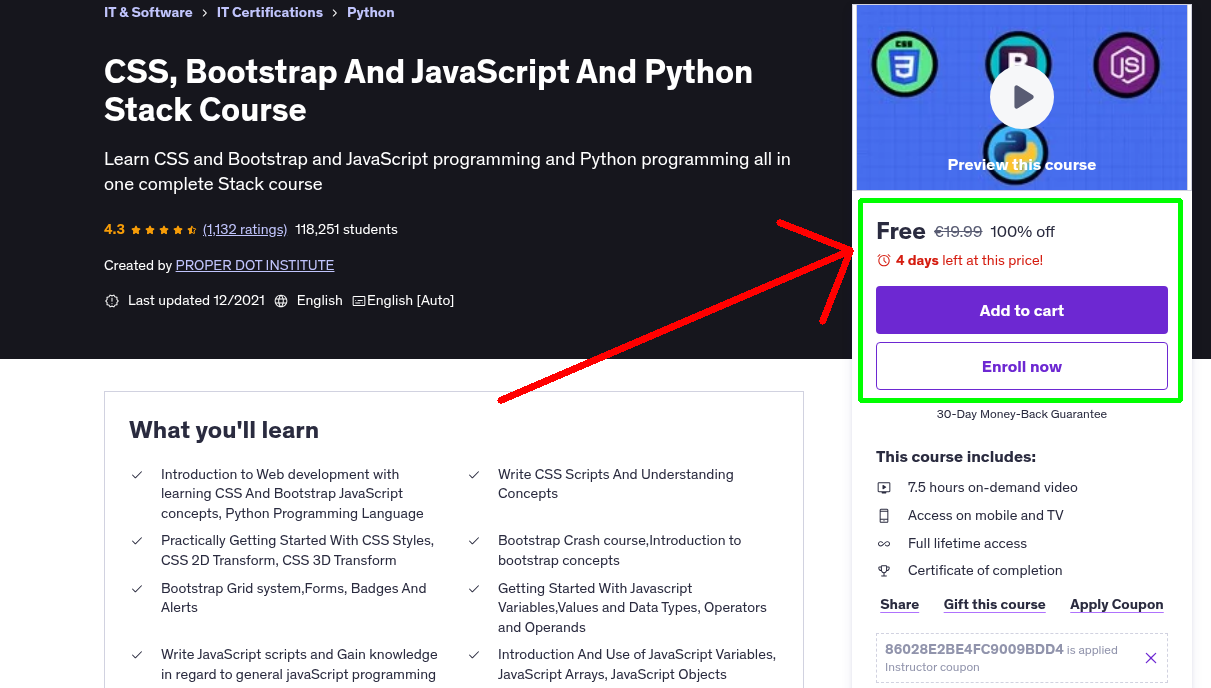
Task: Click checkmark beside Introduction to Web development
Action: pyautogui.click(x=137, y=475)
